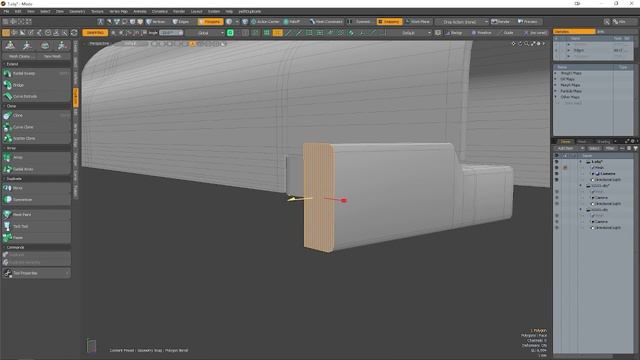Click the funnel filter icon in Items panel
This screenshot has width=640, height=360.
635,148
